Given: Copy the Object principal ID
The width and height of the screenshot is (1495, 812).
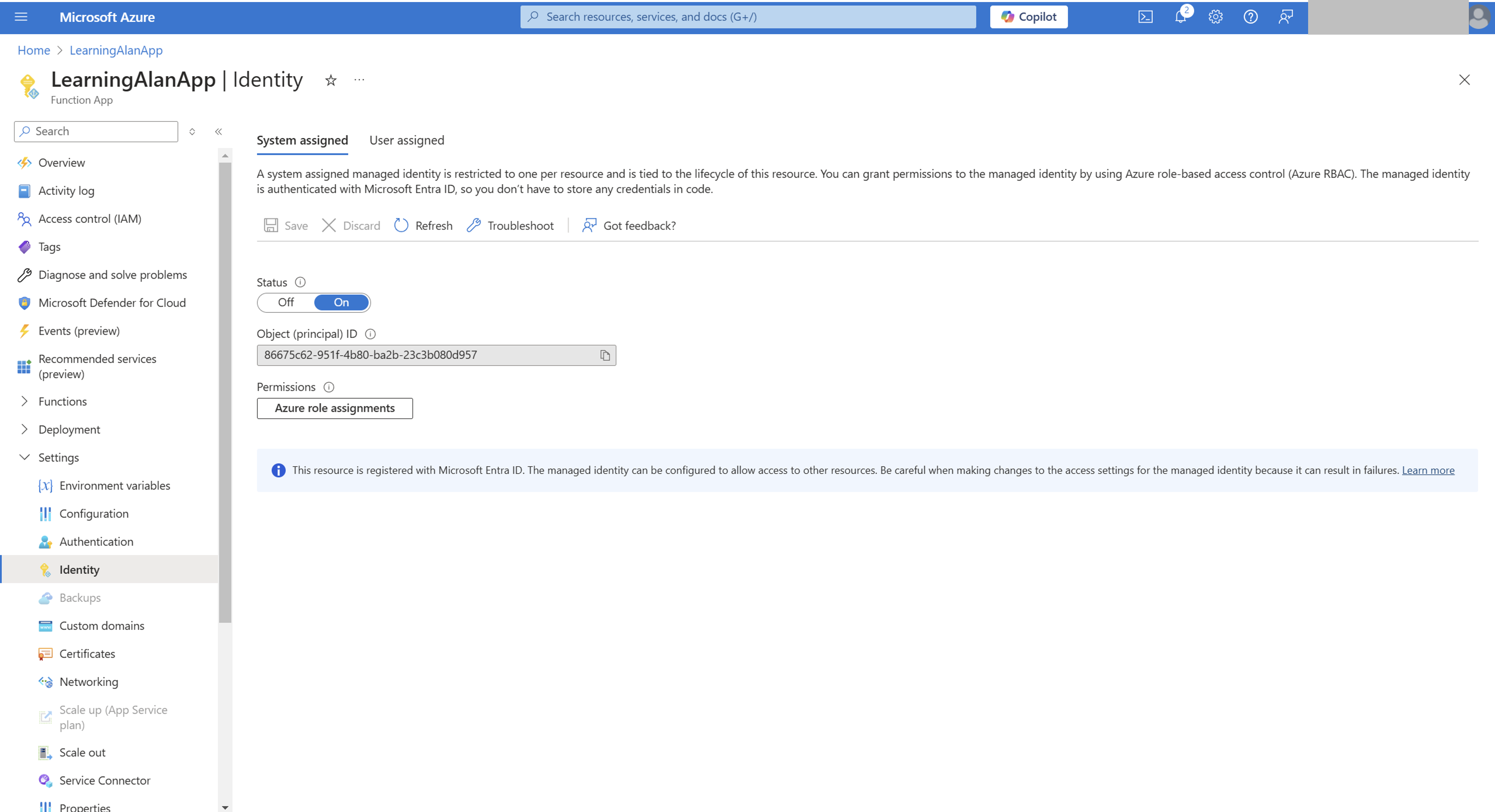Looking at the screenshot, I should [605, 356].
